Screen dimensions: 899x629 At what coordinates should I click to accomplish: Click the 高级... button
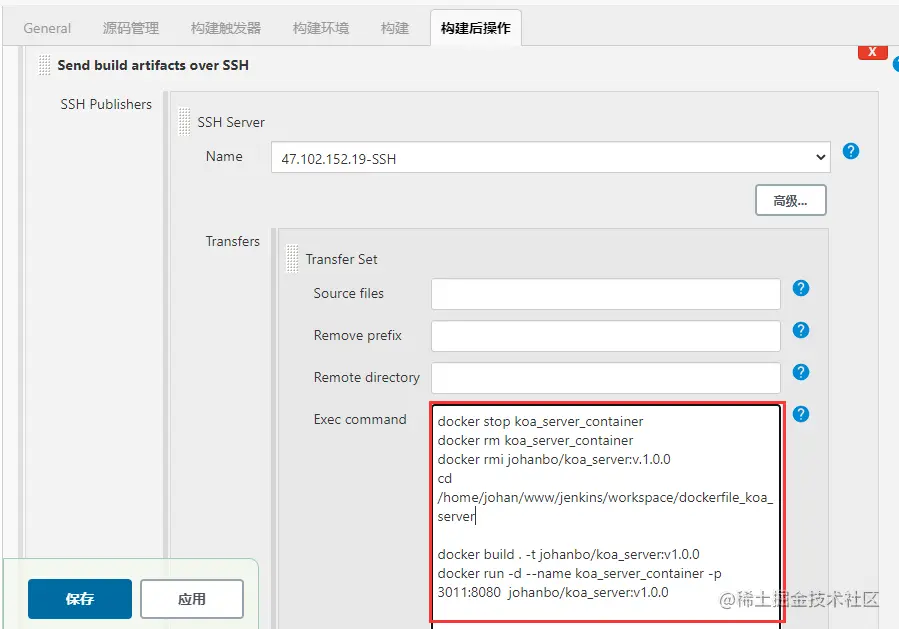(x=790, y=200)
